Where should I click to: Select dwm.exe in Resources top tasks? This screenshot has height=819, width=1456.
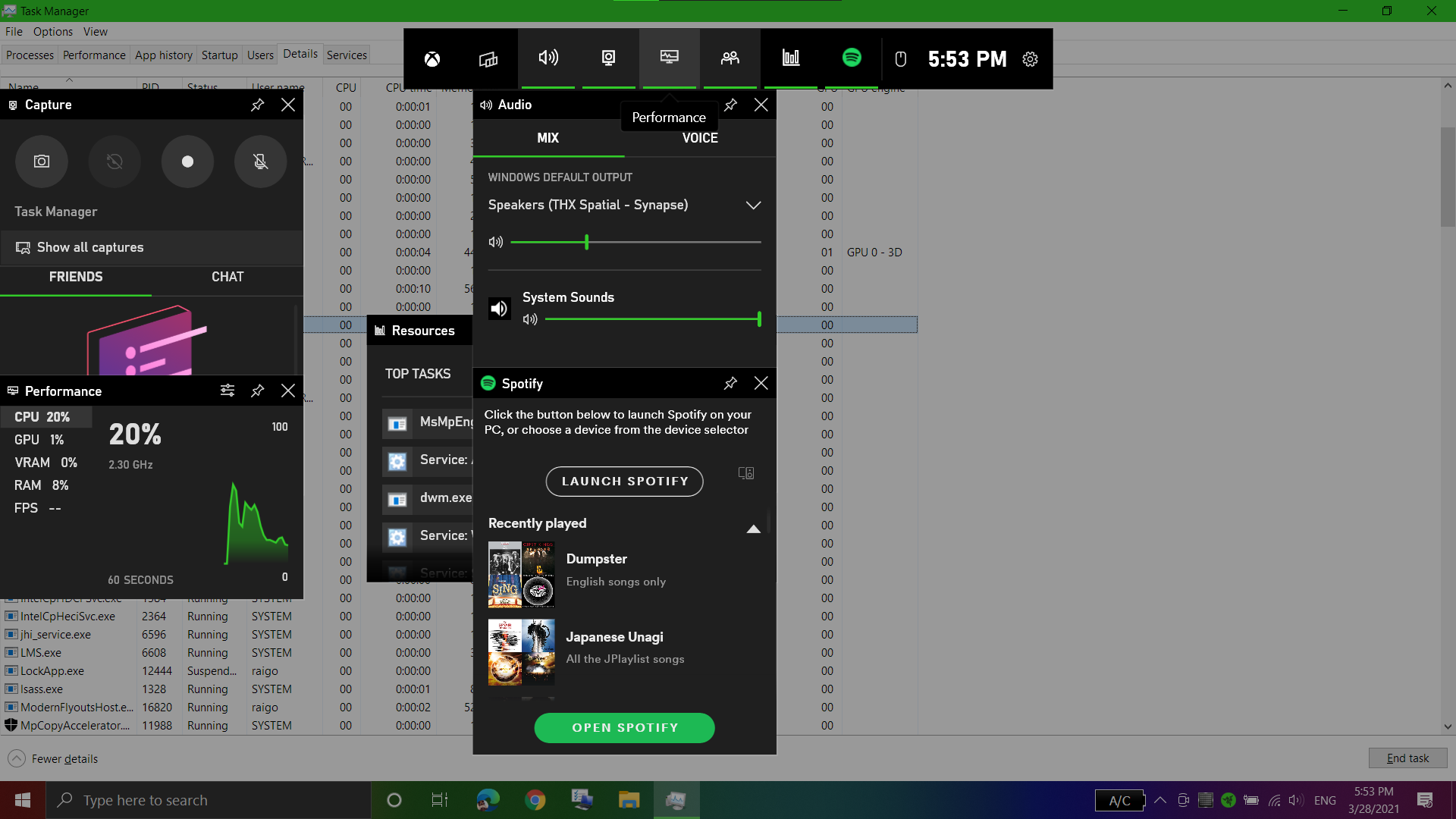[428, 498]
